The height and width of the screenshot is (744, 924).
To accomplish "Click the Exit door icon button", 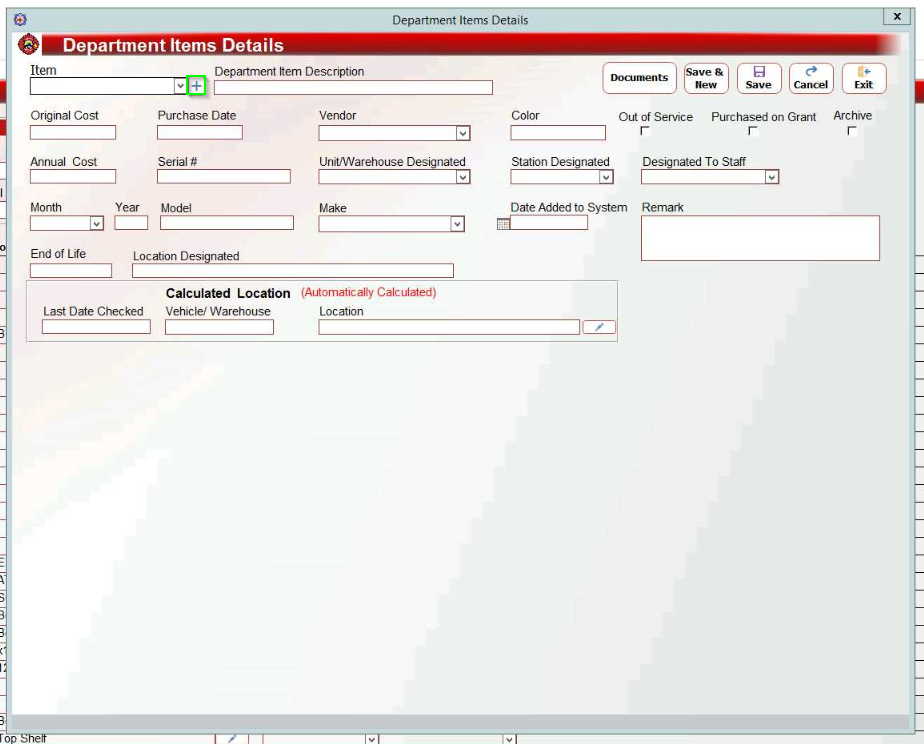I will click(x=863, y=78).
